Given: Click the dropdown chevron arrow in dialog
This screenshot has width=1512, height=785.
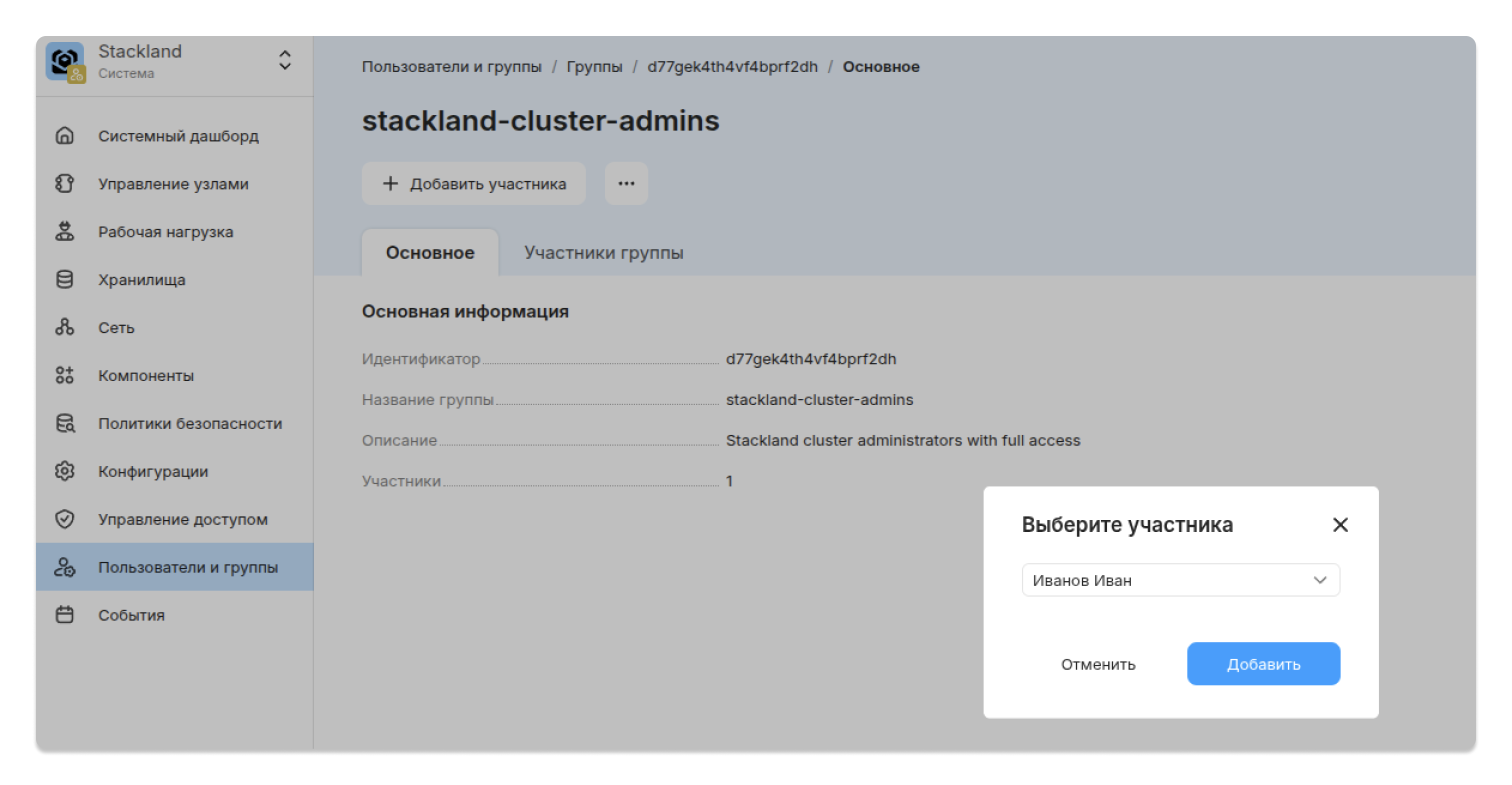Looking at the screenshot, I should coord(1320,580).
